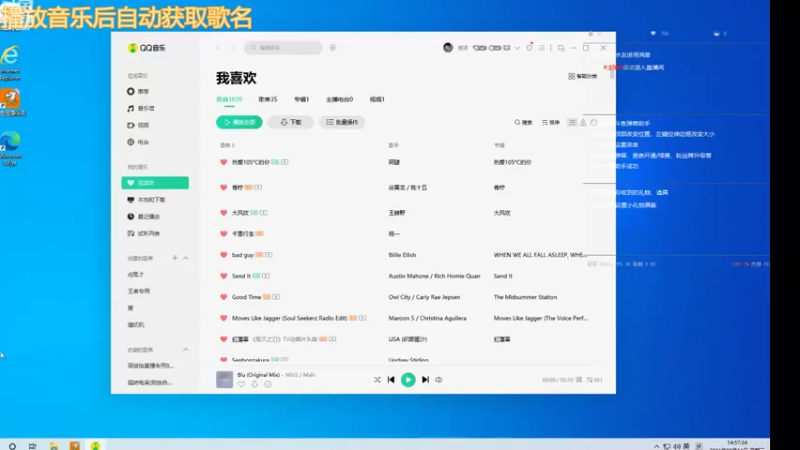
Task: Unlike bad guy via its heart icon
Action: pyautogui.click(x=223, y=255)
